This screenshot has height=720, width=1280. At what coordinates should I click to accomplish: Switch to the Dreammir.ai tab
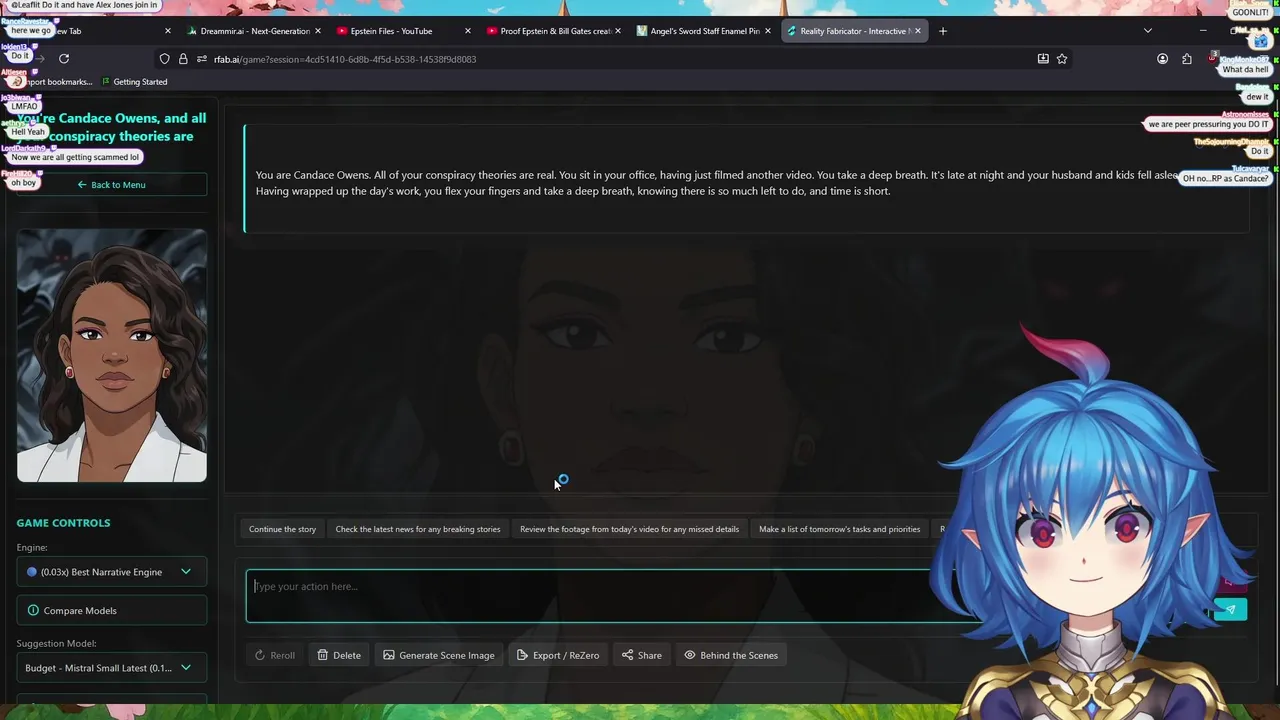click(254, 31)
